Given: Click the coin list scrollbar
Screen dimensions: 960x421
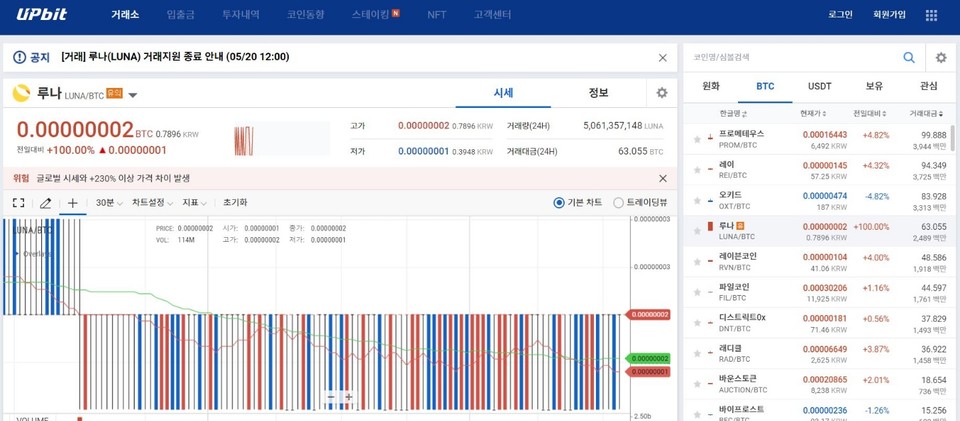Looking at the screenshot, I should point(953,138).
